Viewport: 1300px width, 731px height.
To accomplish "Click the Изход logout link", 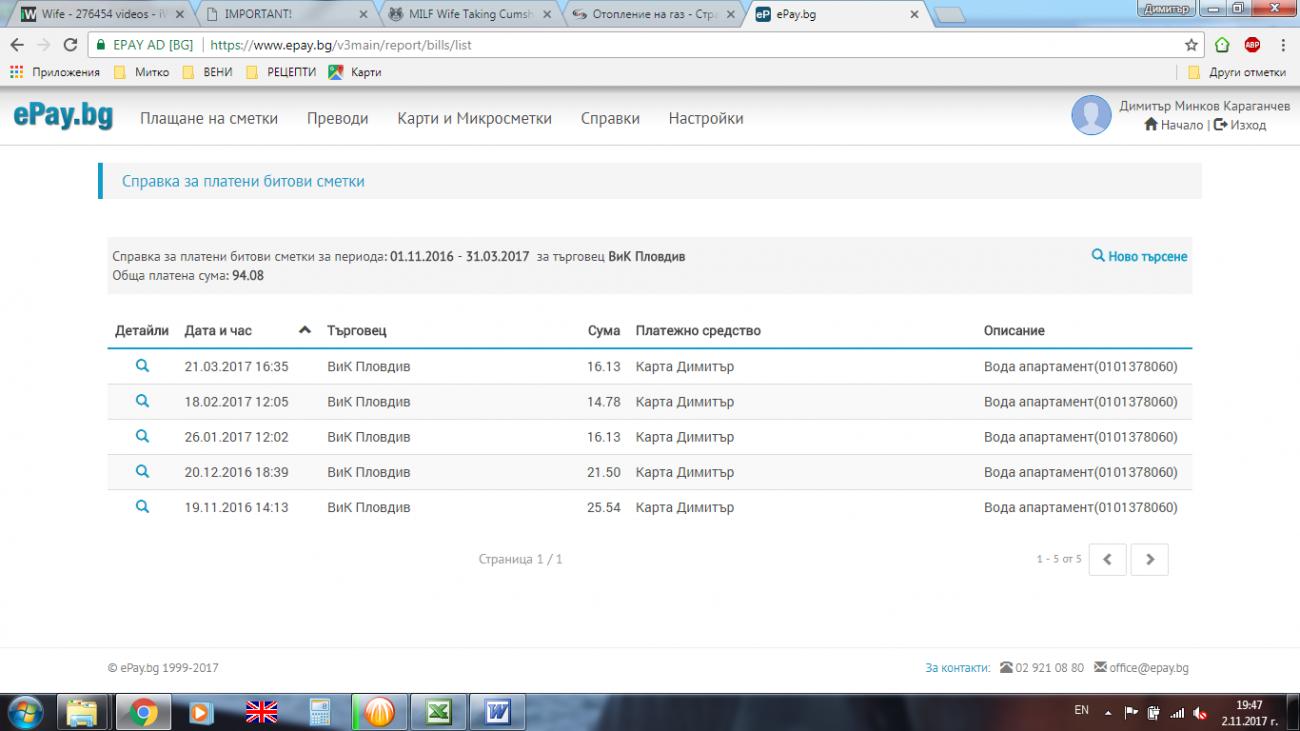I will coord(1240,125).
